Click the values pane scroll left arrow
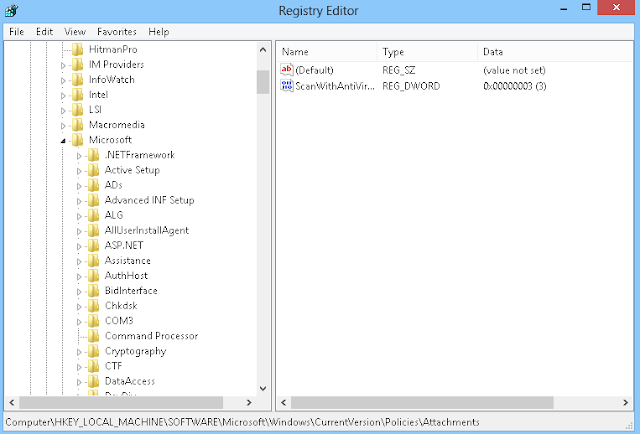 (x=284, y=403)
